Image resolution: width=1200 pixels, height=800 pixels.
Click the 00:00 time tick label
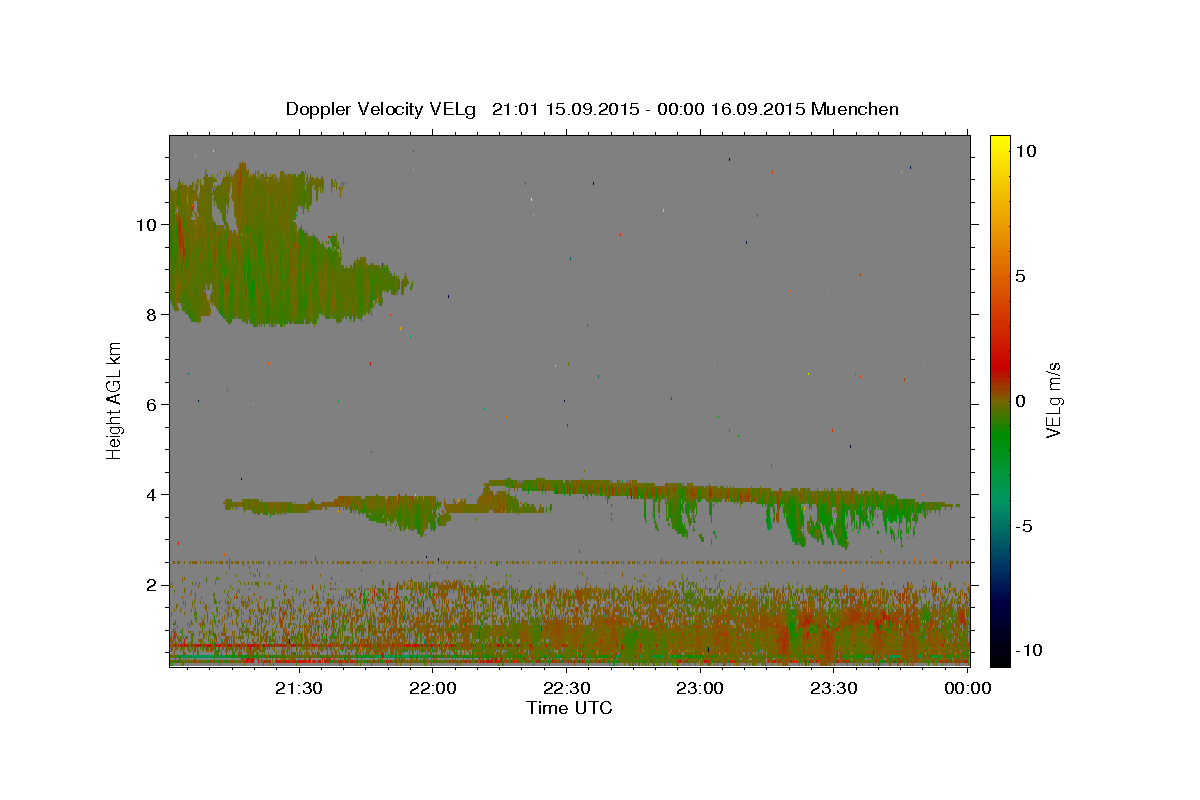pyautogui.click(x=968, y=688)
